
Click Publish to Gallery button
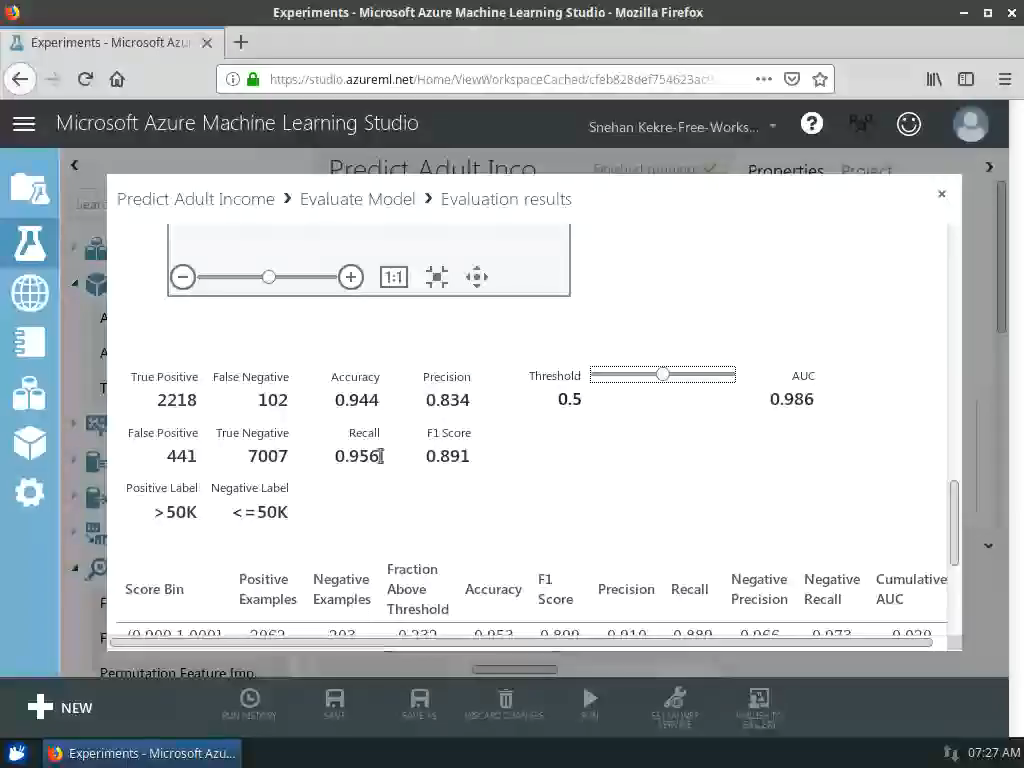(759, 708)
